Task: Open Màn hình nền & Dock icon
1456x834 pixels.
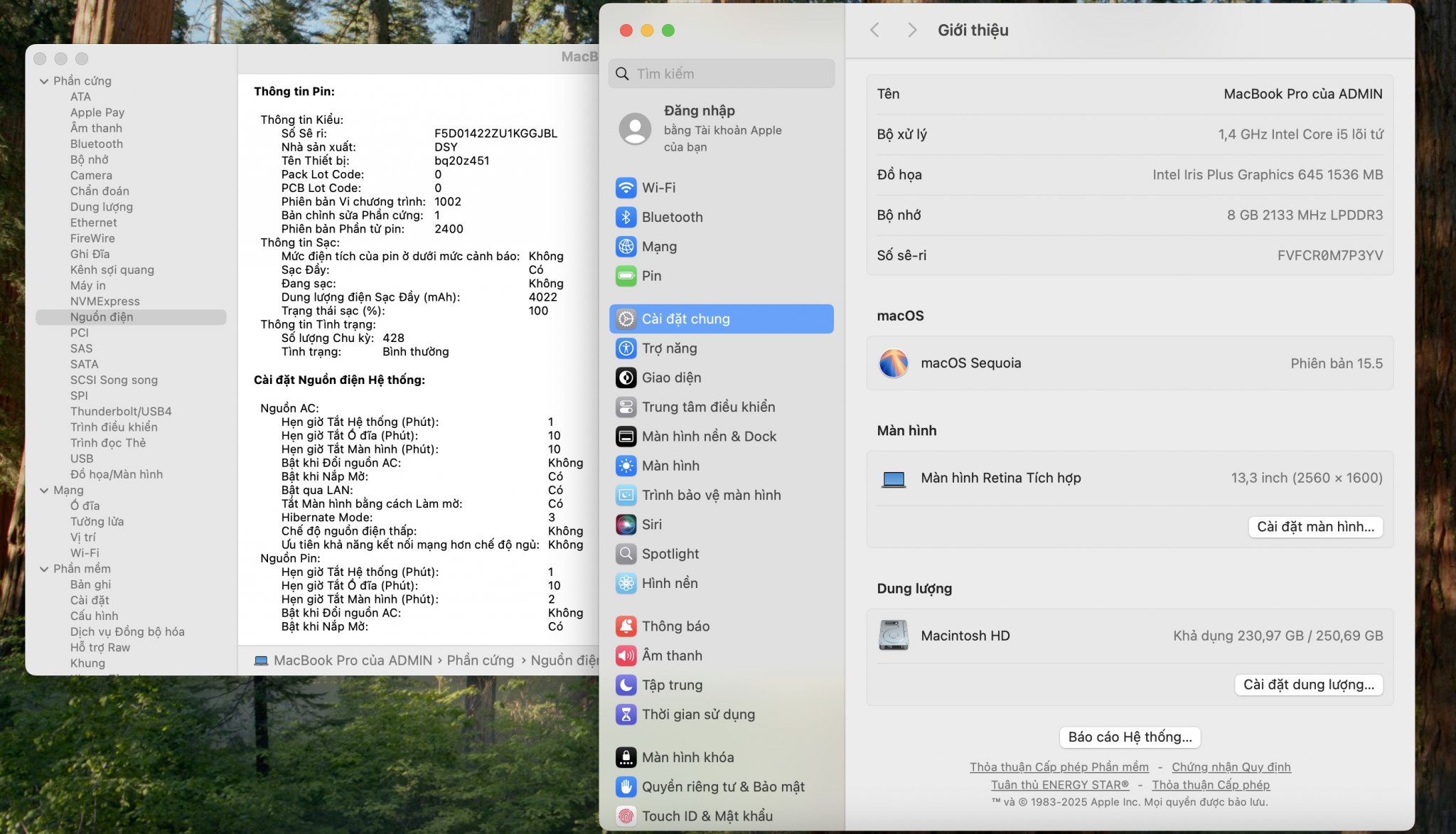Action: (626, 437)
